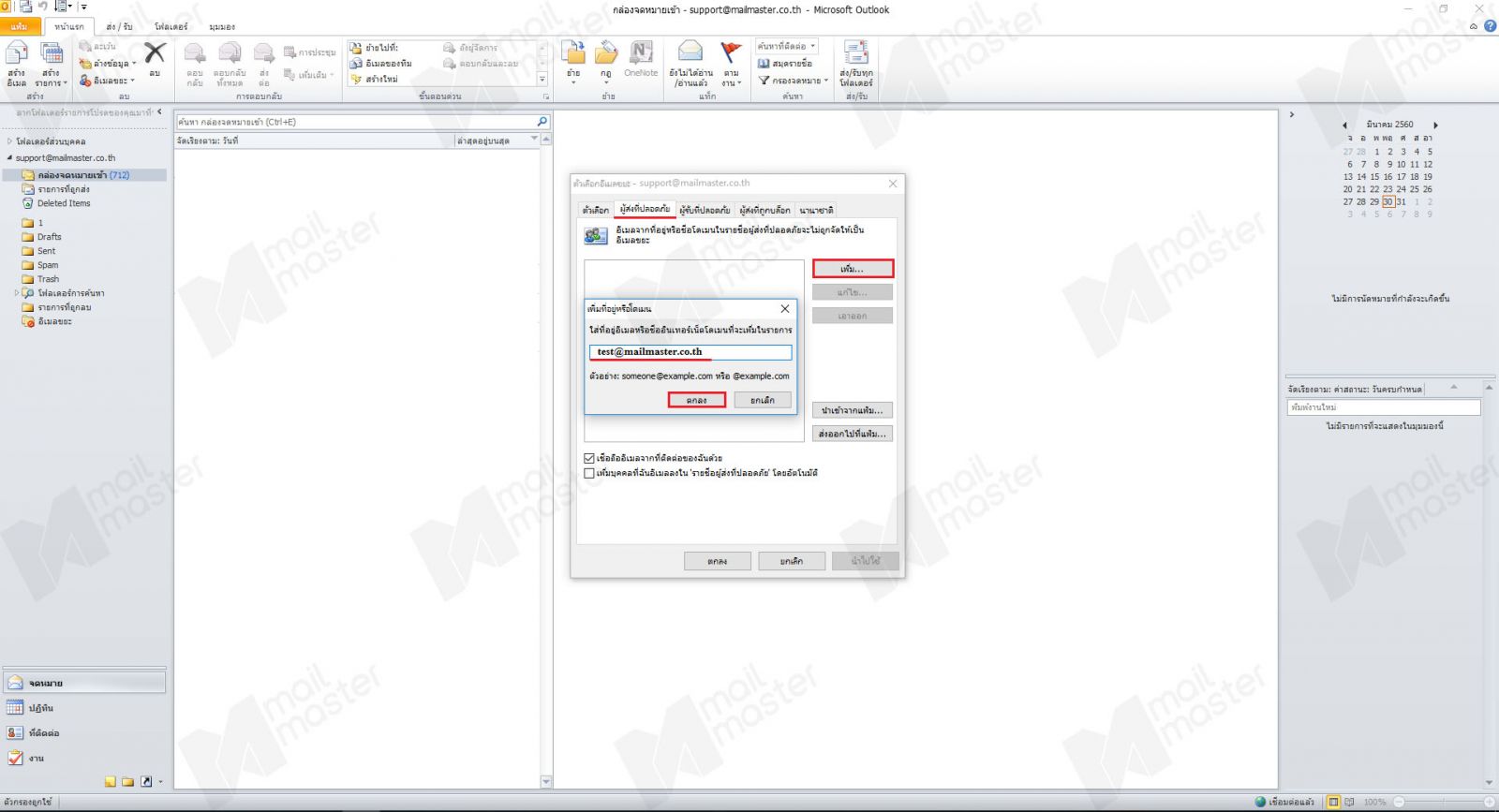
Task: Open the File (แฟ้ม) tab
Action: tap(20, 26)
